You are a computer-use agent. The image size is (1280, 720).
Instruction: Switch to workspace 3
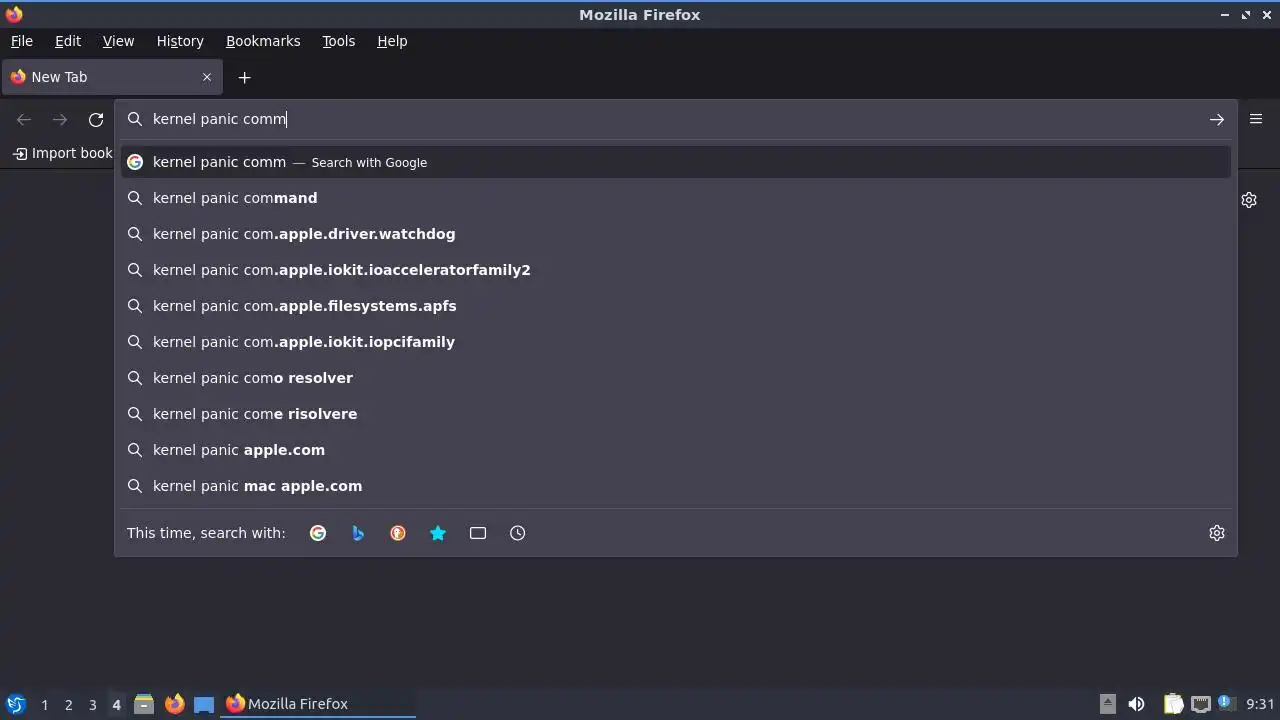92,705
